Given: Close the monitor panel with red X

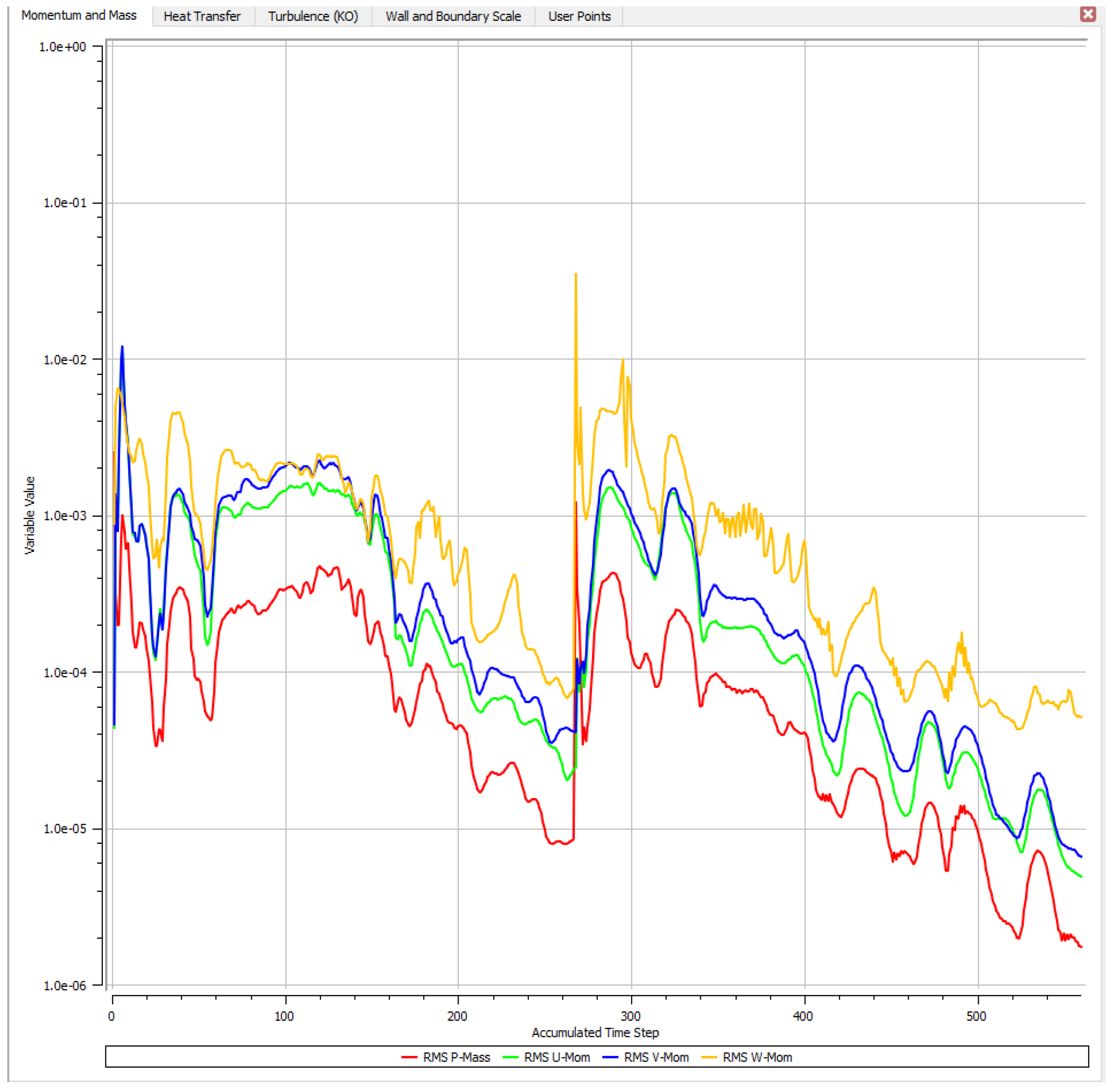Looking at the screenshot, I should point(1088,14).
